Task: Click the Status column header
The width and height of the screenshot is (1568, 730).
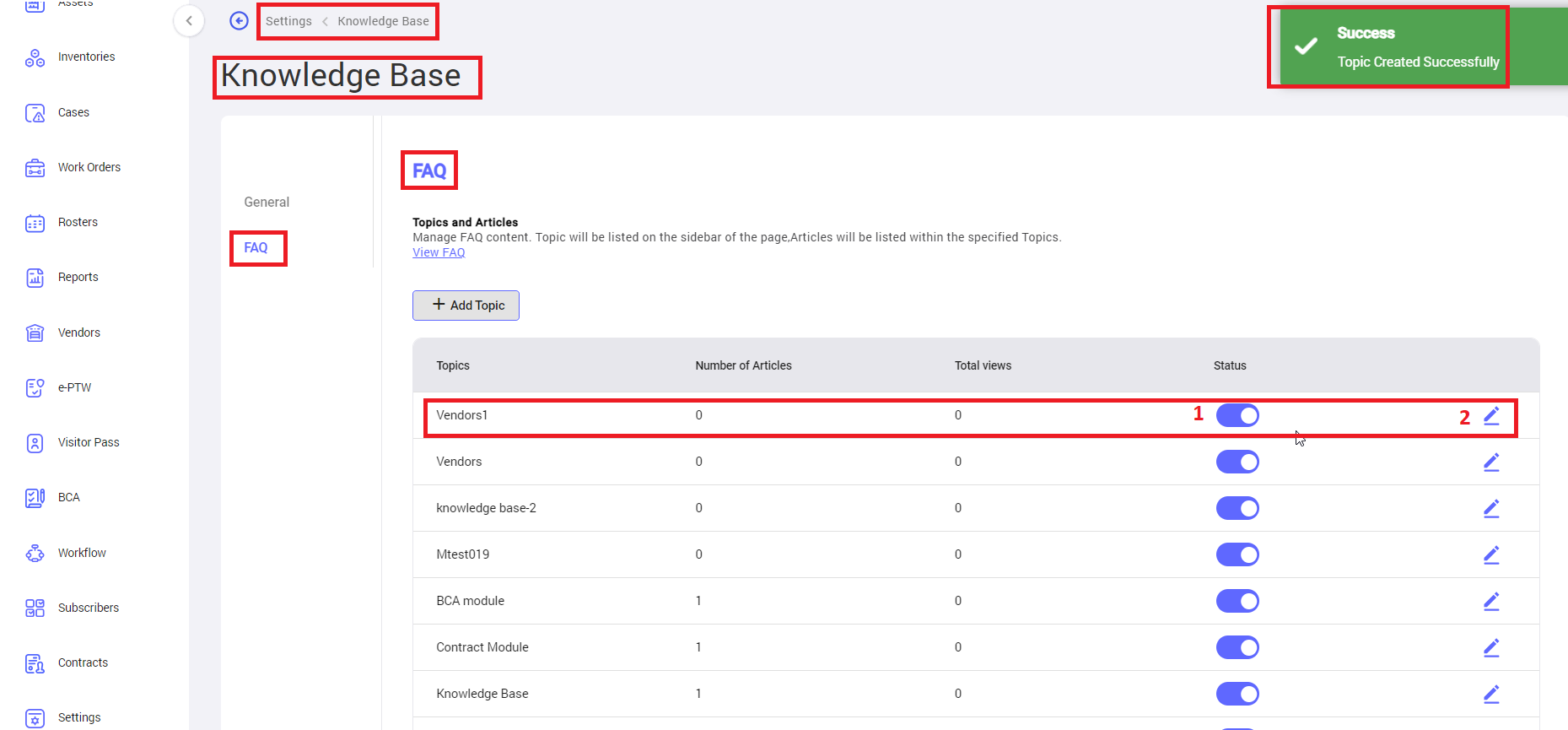Action: coord(1230,365)
